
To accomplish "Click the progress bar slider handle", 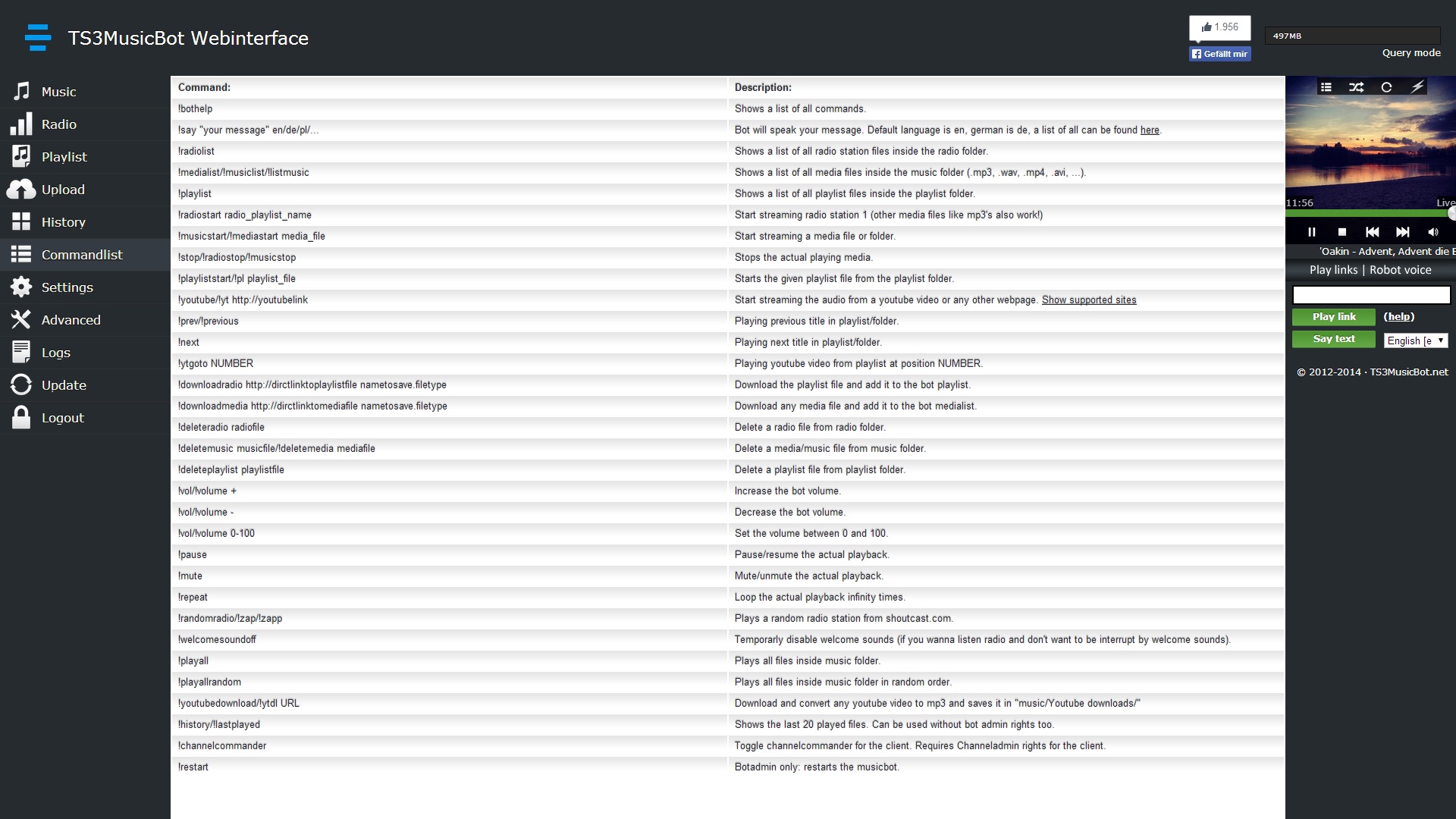I will pyautogui.click(x=1451, y=214).
